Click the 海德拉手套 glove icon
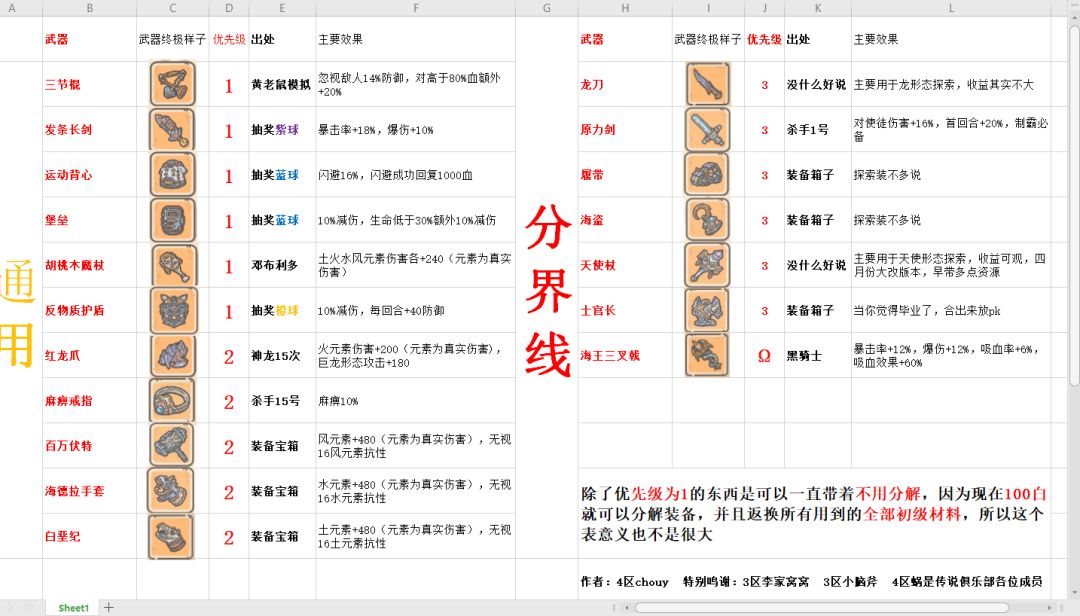1080x616 pixels. tap(172, 491)
